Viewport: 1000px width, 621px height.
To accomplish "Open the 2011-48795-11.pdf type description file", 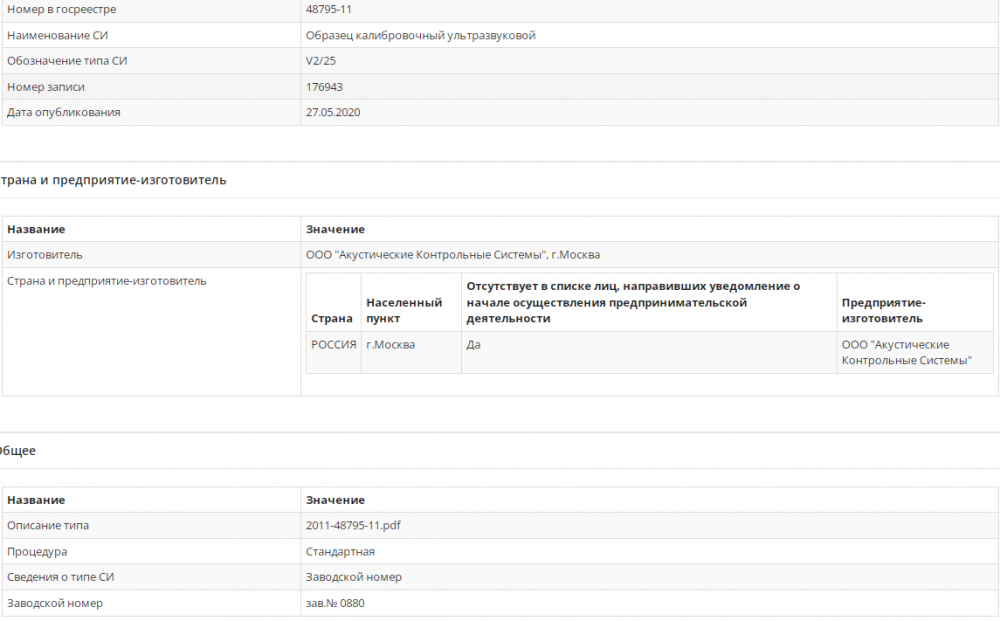I will click(x=353, y=526).
